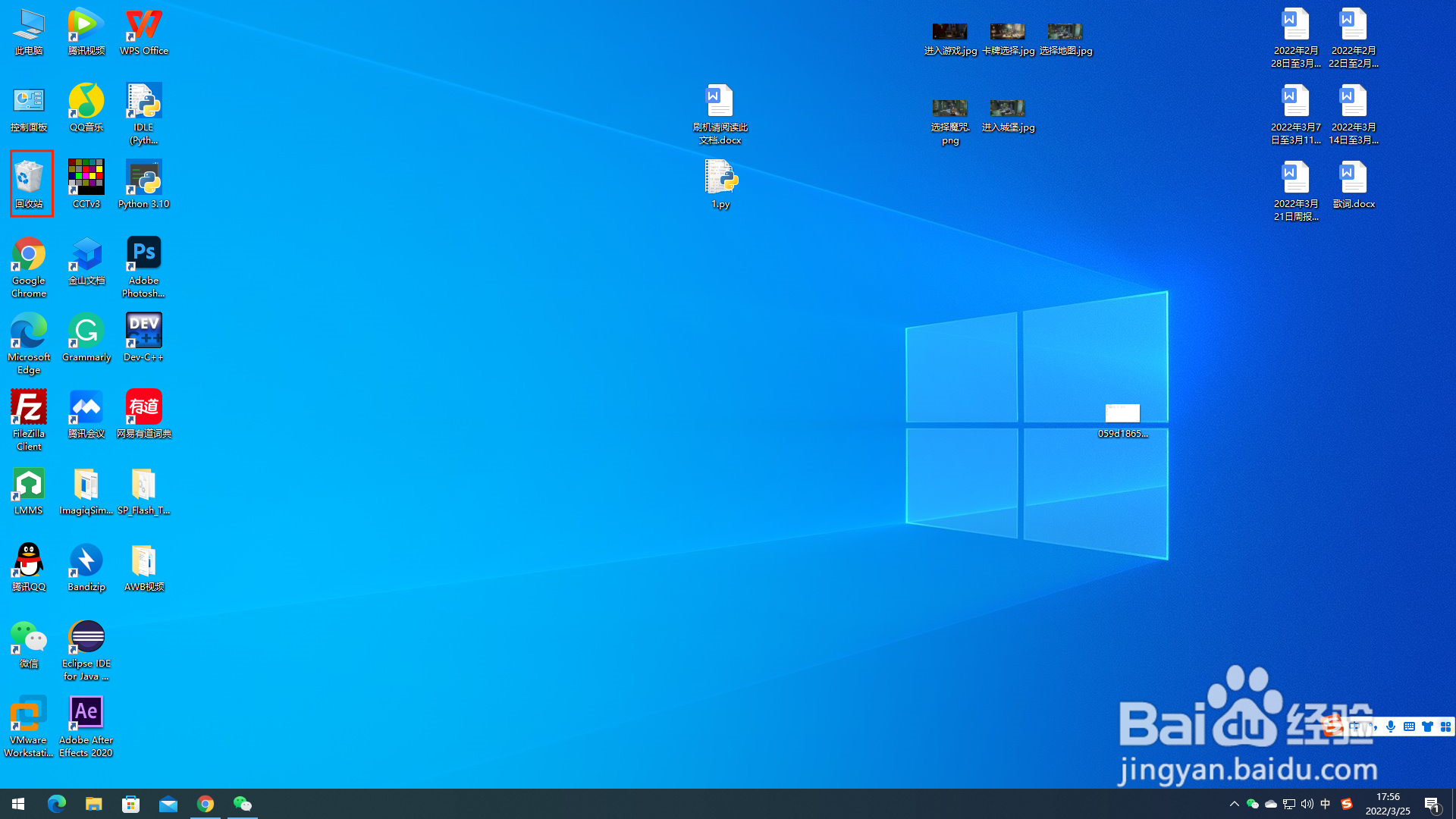1456x819 pixels.
Task: Select the QQ音乐 shortcut
Action: coord(86,108)
